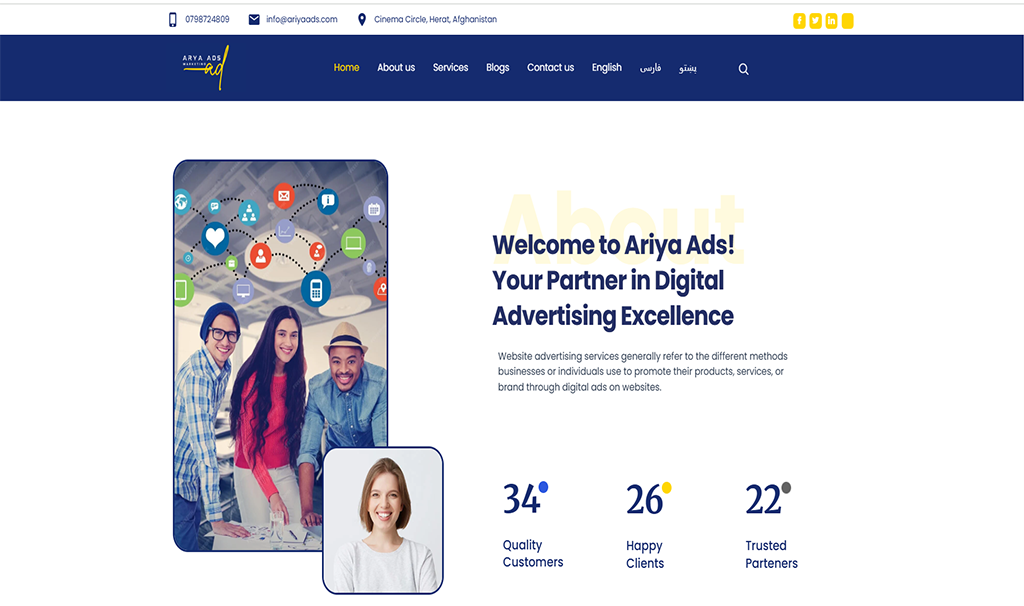Screen dimensions: 1024x606
Task: Switch language to فارسی
Action: (650, 68)
